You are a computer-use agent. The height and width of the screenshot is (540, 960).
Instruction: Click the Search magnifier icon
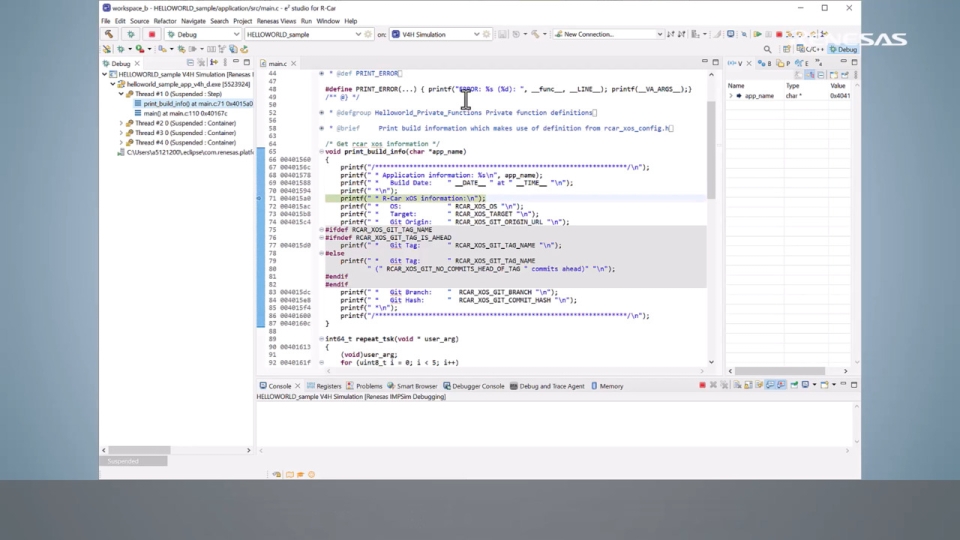pyautogui.click(x=767, y=49)
